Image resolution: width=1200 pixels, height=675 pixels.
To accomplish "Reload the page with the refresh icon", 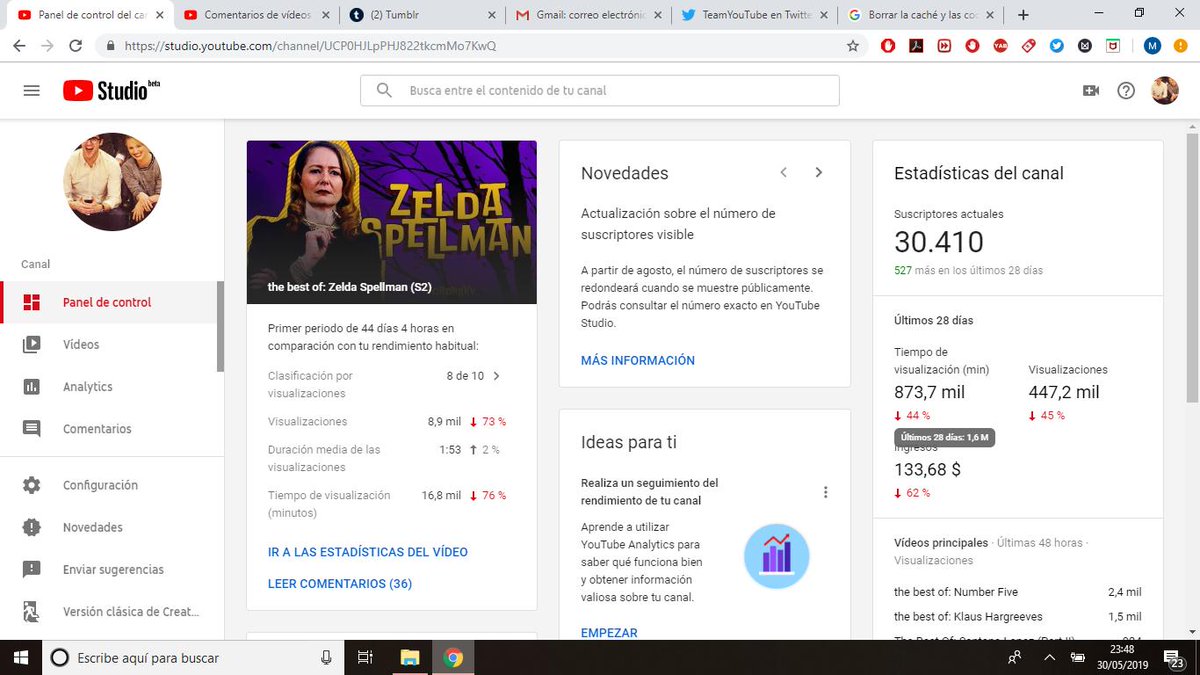I will coord(76,46).
